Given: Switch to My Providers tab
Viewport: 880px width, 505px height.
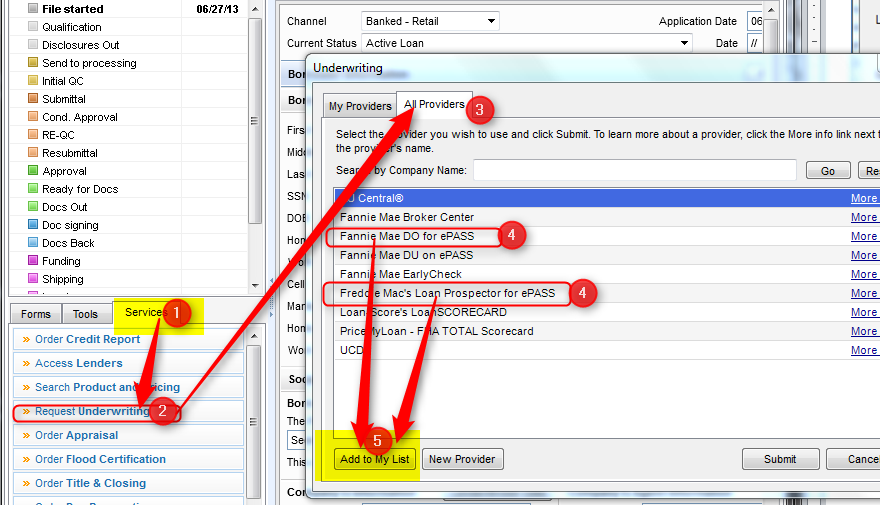Looking at the screenshot, I should (x=360, y=106).
